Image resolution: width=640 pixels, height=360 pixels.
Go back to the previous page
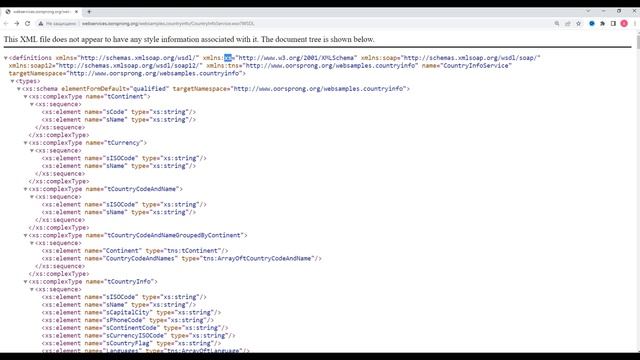(x=6, y=24)
